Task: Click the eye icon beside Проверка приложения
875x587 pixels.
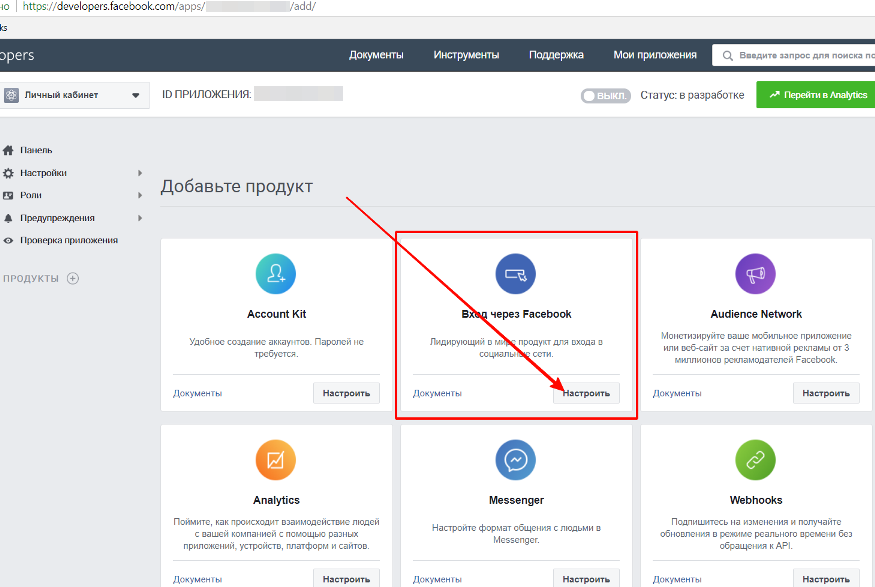Action: 8,240
